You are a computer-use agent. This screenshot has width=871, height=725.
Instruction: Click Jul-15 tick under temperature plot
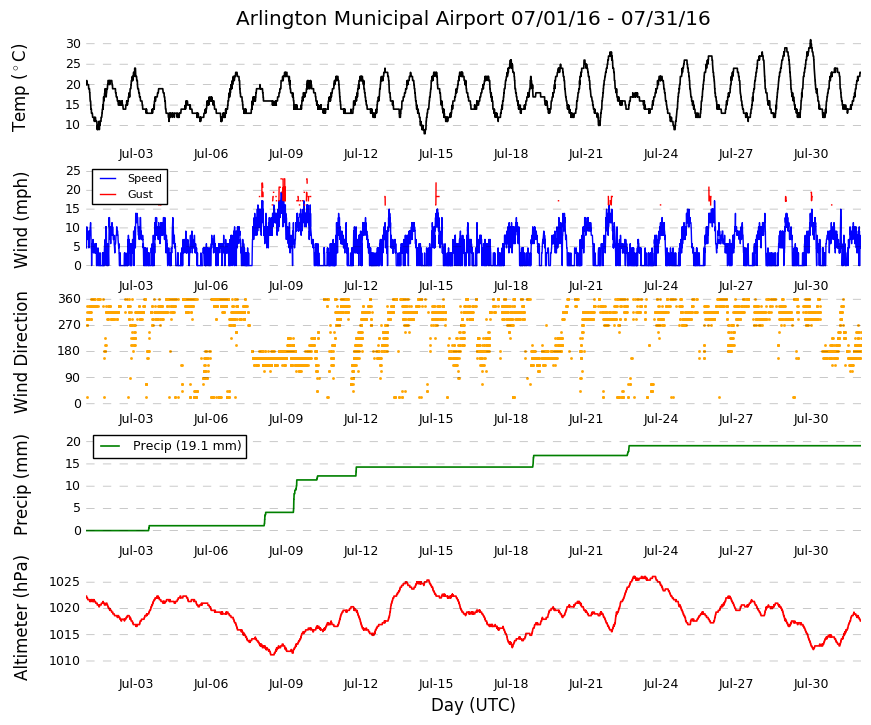click(x=436, y=154)
